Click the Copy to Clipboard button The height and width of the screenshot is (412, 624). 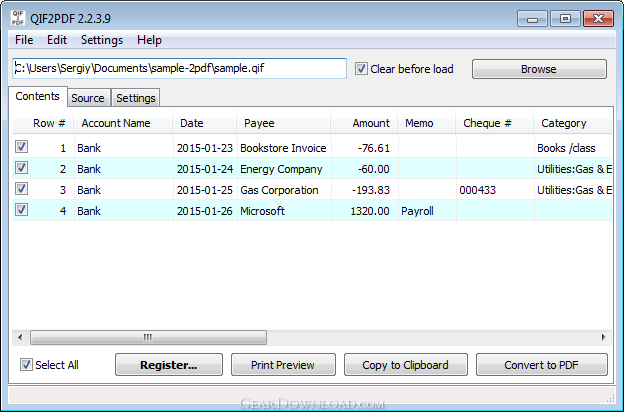click(x=406, y=365)
